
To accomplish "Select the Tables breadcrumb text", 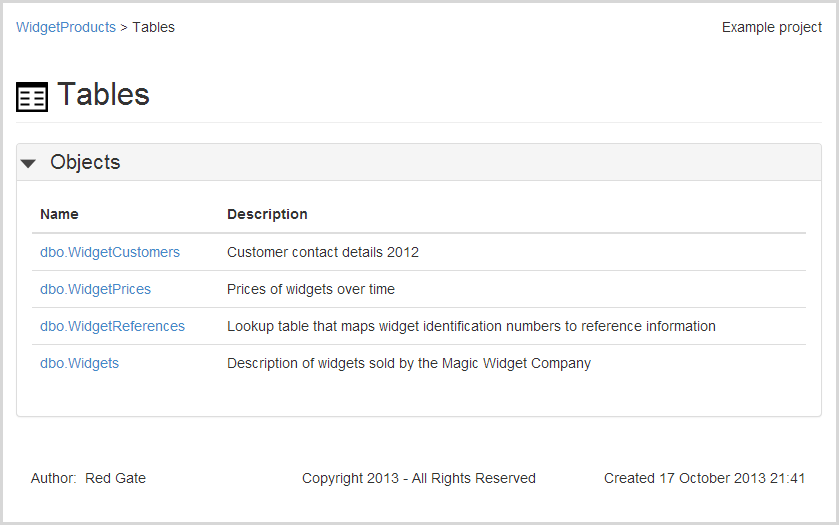I will tap(154, 27).
